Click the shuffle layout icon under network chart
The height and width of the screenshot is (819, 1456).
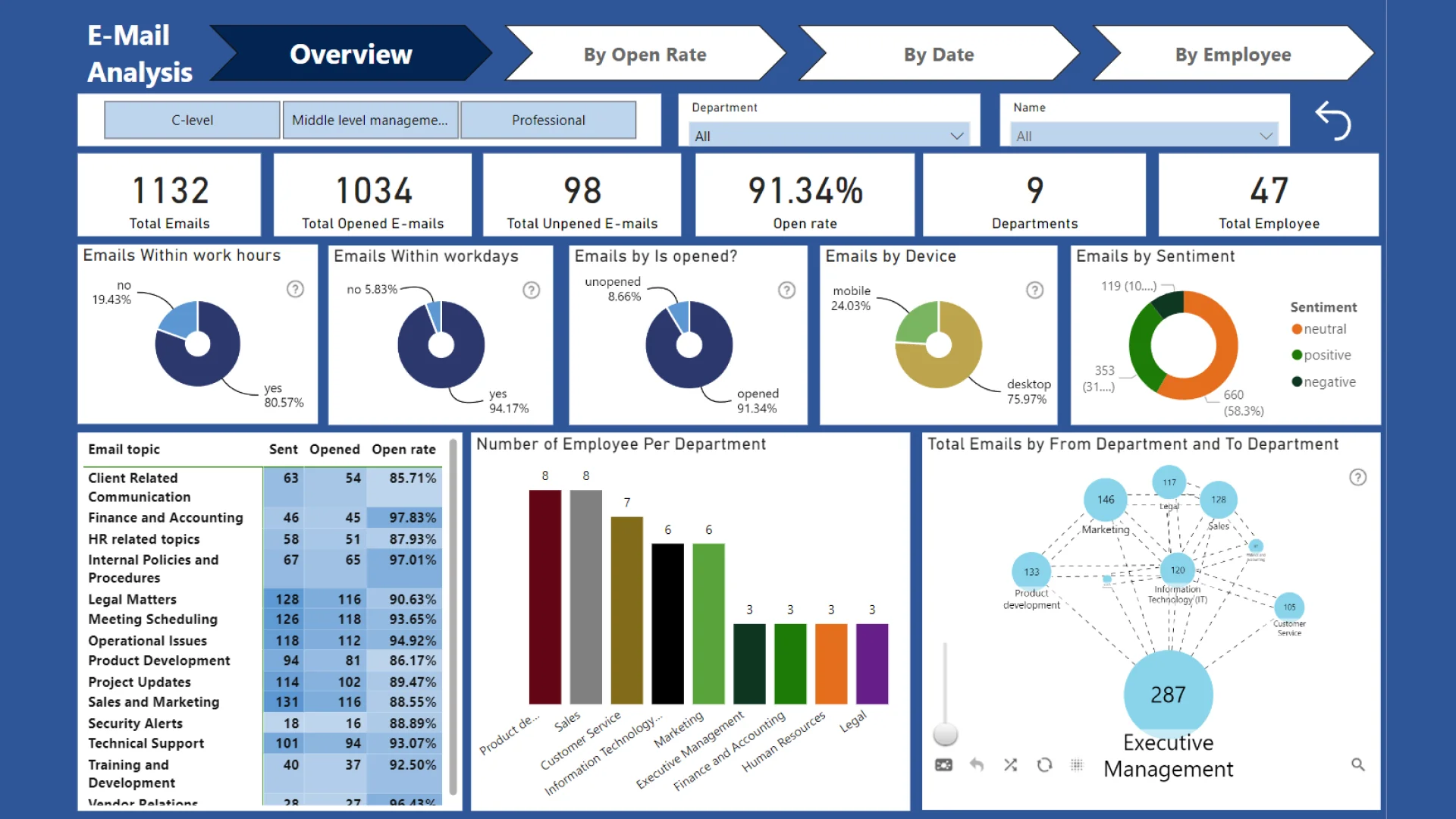pyautogui.click(x=1011, y=765)
